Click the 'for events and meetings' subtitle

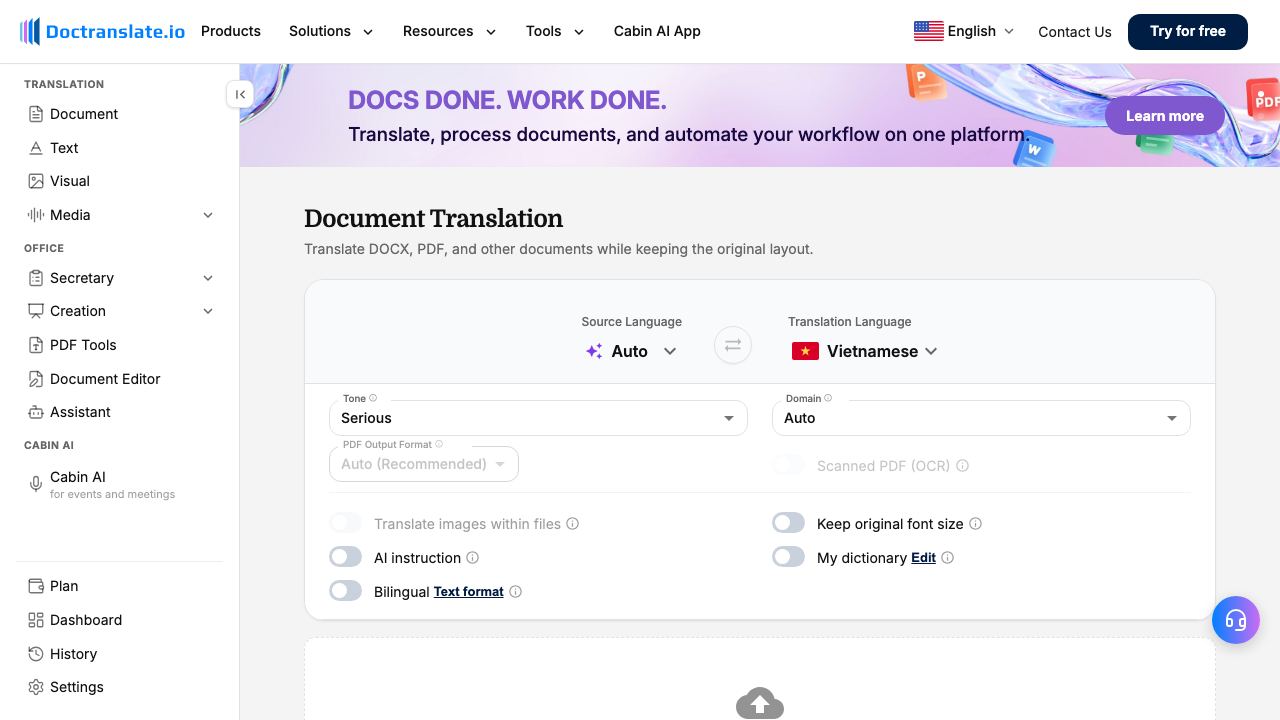click(112, 494)
